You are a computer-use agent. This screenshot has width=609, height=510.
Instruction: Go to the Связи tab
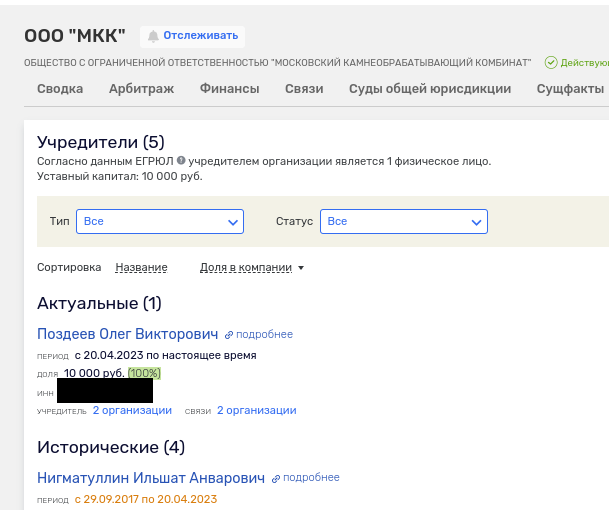[304, 89]
